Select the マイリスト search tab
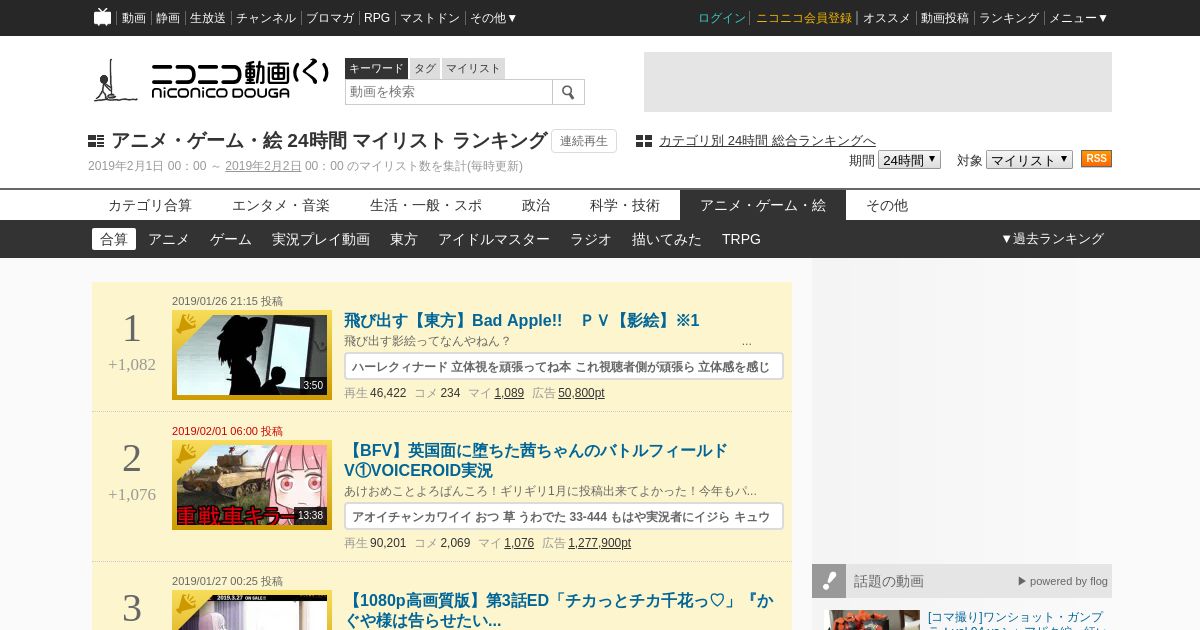 point(473,68)
